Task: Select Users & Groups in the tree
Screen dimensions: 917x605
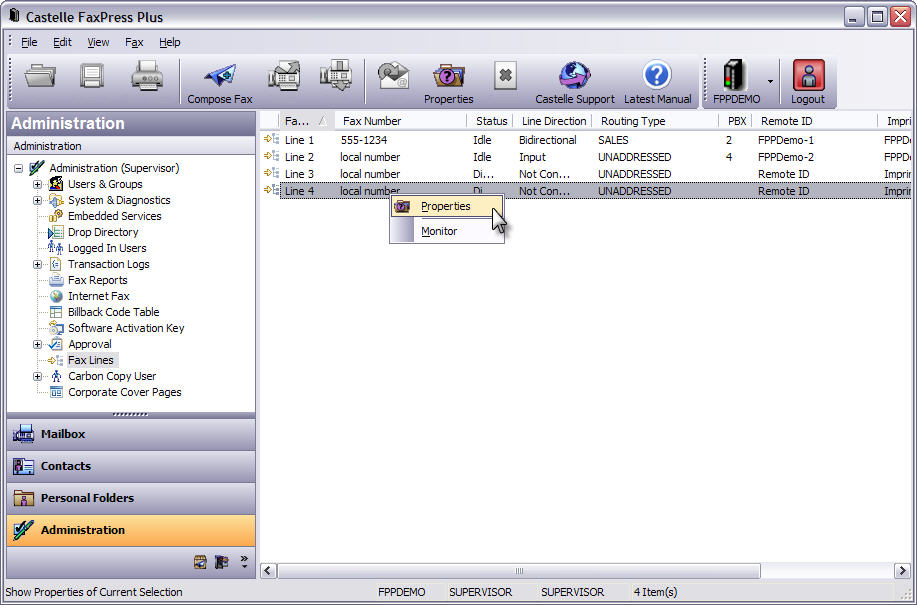Action: click(x=105, y=184)
